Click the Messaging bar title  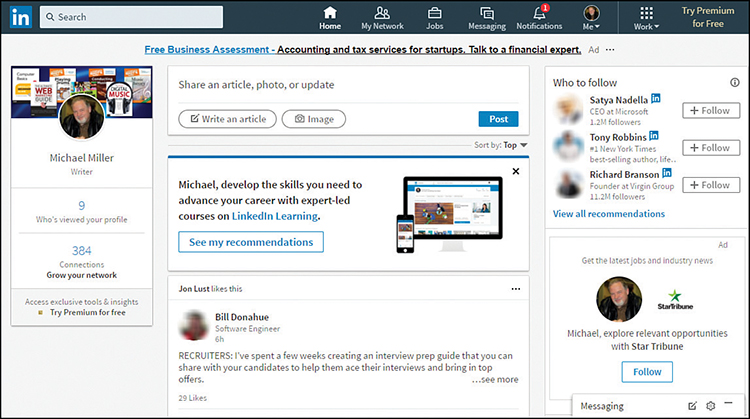[602, 406]
